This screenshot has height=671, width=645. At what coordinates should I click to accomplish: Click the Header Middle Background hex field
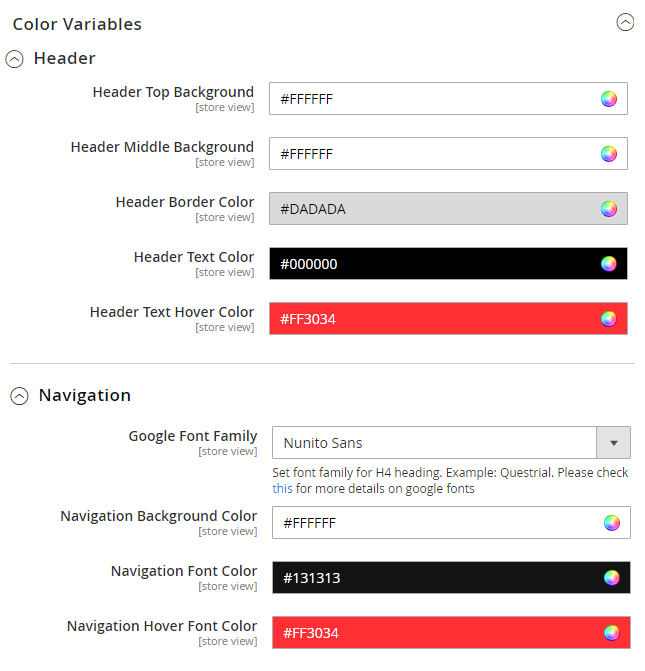click(430, 154)
